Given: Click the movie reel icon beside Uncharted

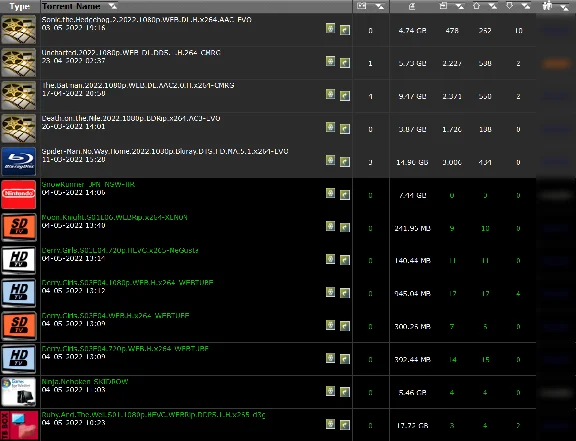Looking at the screenshot, I should (x=19, y=62).
